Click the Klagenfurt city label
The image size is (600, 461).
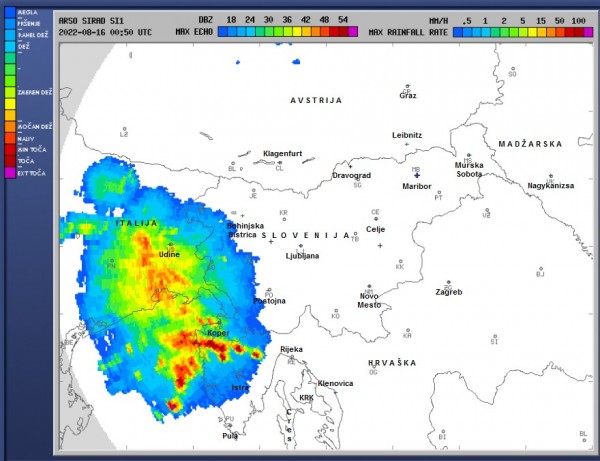point(283,153)
